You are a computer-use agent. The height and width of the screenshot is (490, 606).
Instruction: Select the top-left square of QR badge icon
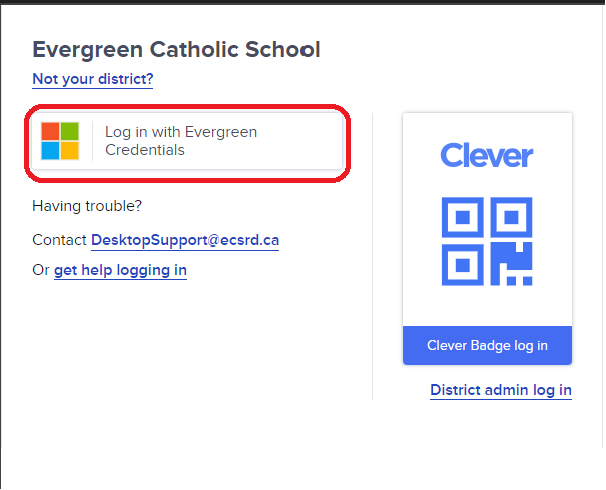point(463,217)
